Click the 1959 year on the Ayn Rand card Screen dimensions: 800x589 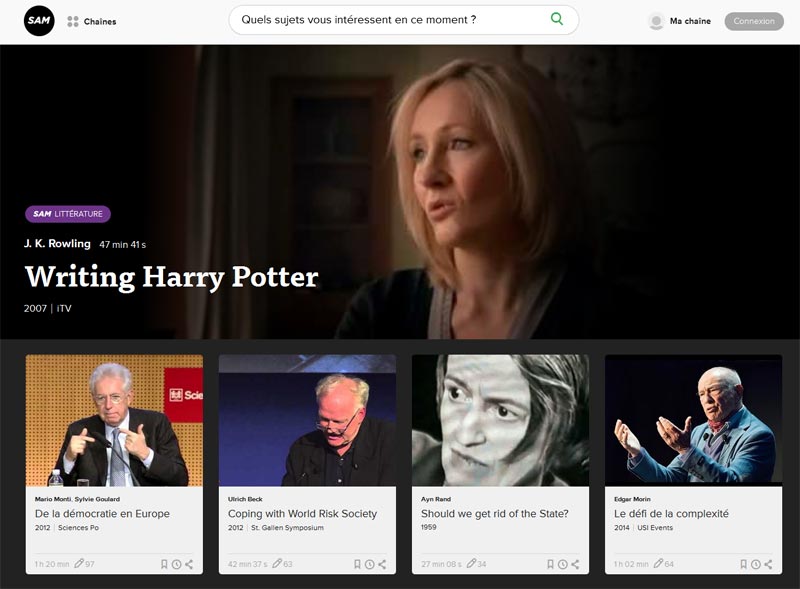coord(429,527)
